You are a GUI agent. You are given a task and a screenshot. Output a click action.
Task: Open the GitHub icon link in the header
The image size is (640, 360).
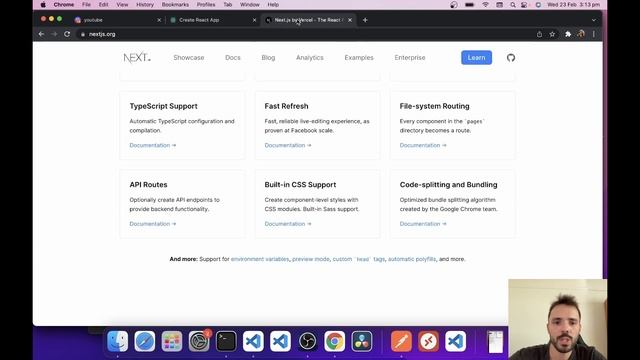tap(511, 58)
